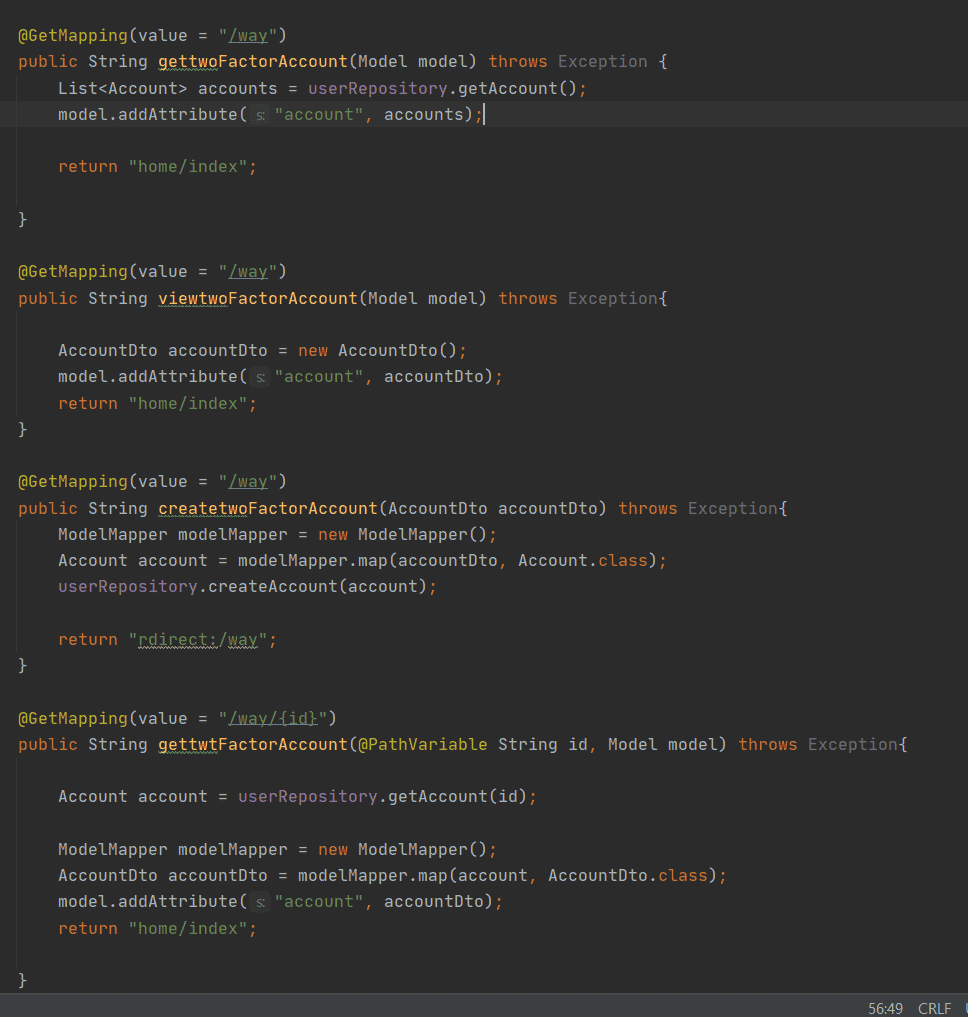Click the caret position 56:49 in status bar

[886, 1009]
